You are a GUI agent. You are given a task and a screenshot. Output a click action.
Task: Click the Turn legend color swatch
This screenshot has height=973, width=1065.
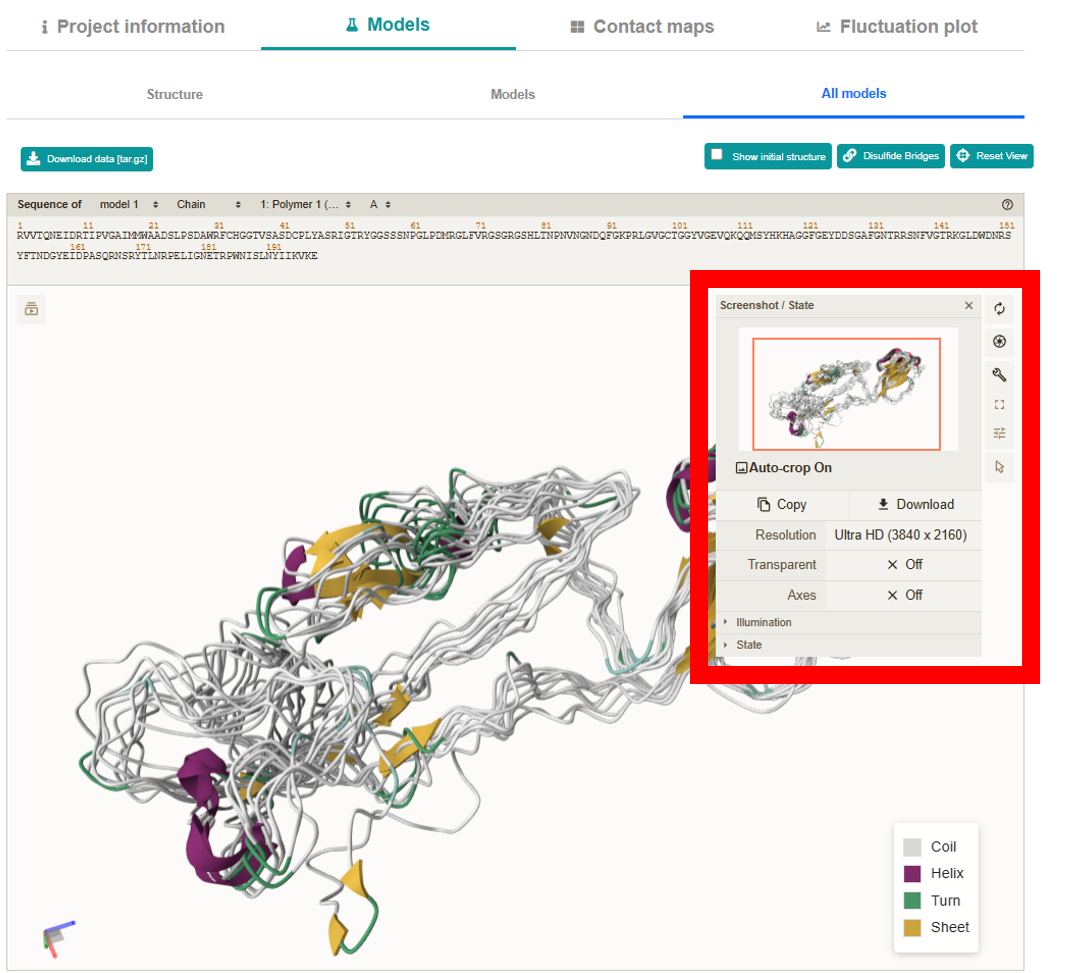[912, 901]
